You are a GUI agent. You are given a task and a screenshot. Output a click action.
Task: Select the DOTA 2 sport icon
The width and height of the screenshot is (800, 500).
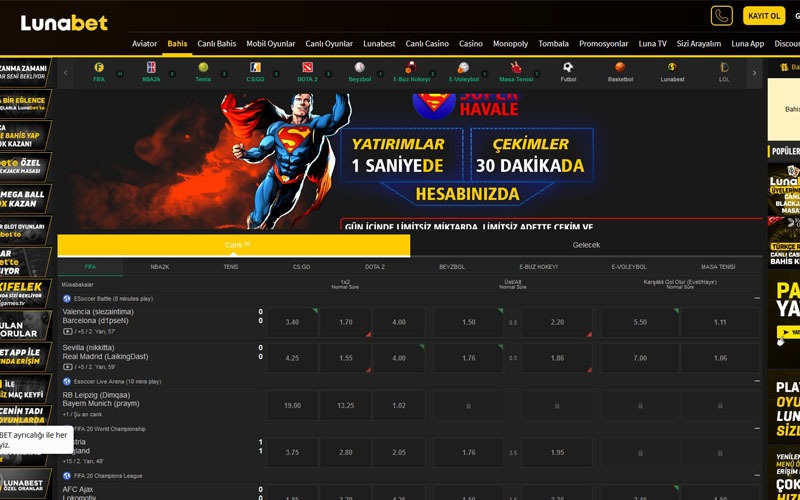coord(307,67)
